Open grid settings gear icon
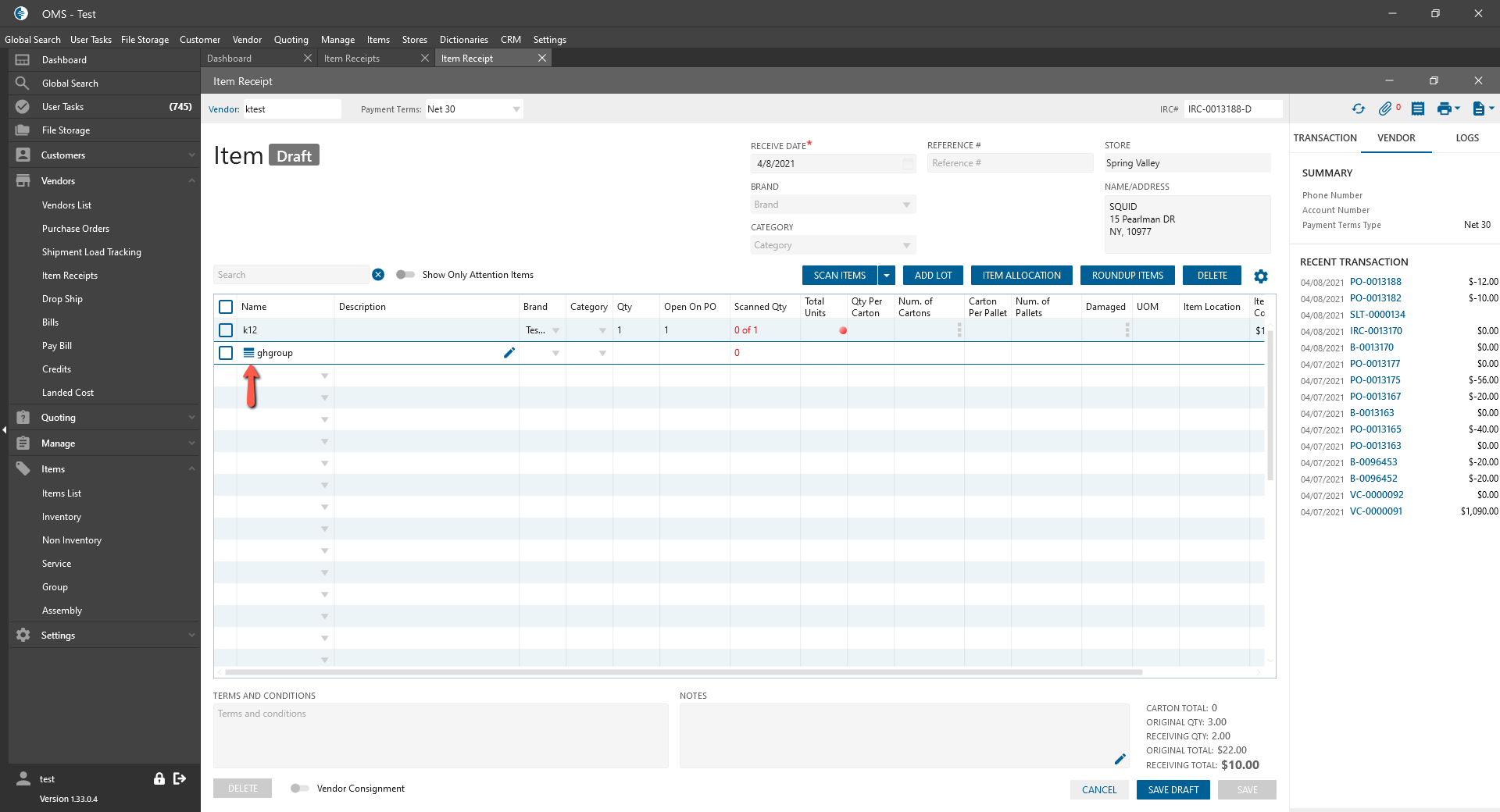Image resolution: width=1500 pixels, height=812 pixels. pos(1261,276)
